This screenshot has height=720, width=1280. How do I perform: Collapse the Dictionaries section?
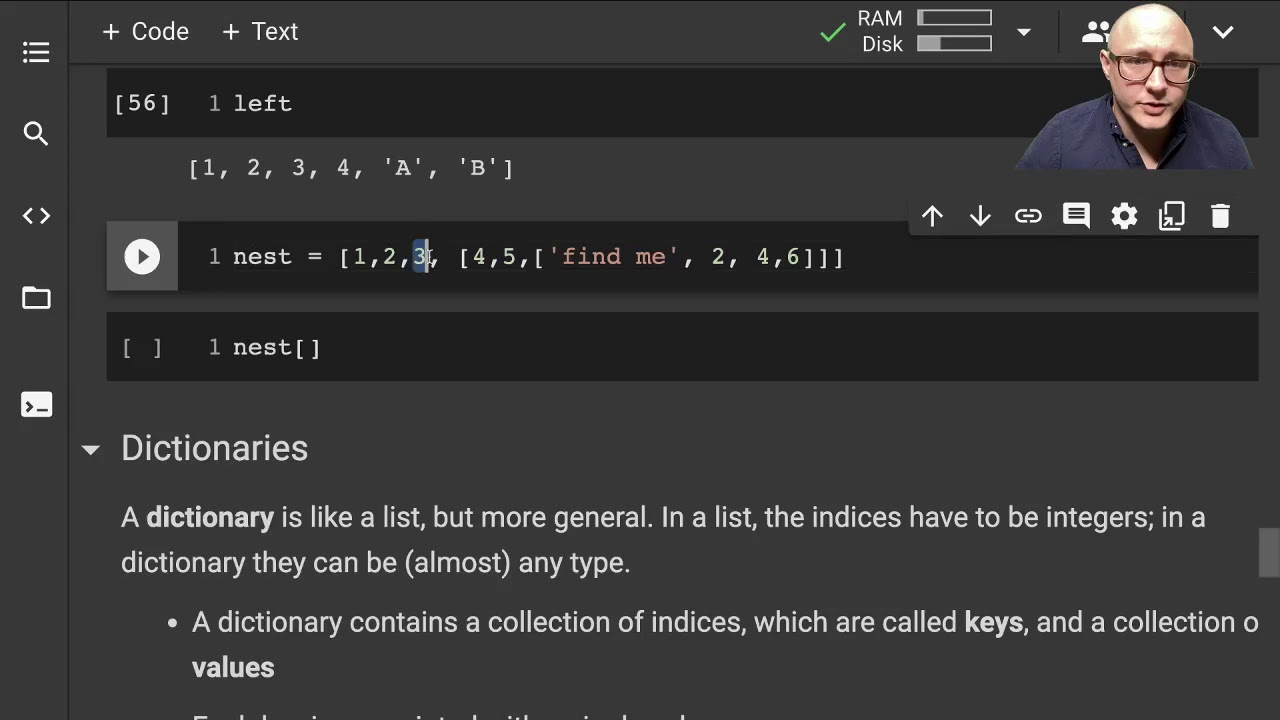90,450
